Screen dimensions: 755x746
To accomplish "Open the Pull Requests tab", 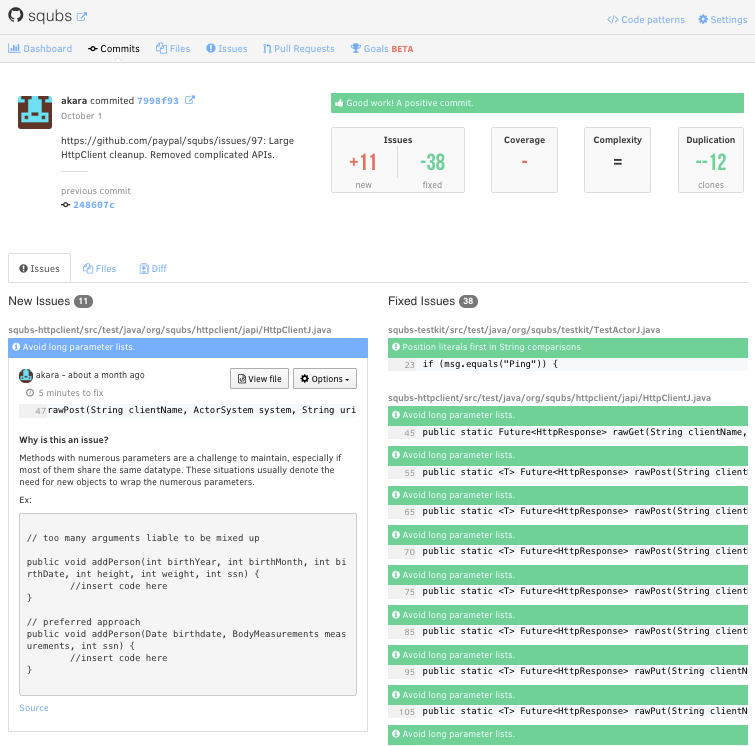I will (x=299, y=49).
